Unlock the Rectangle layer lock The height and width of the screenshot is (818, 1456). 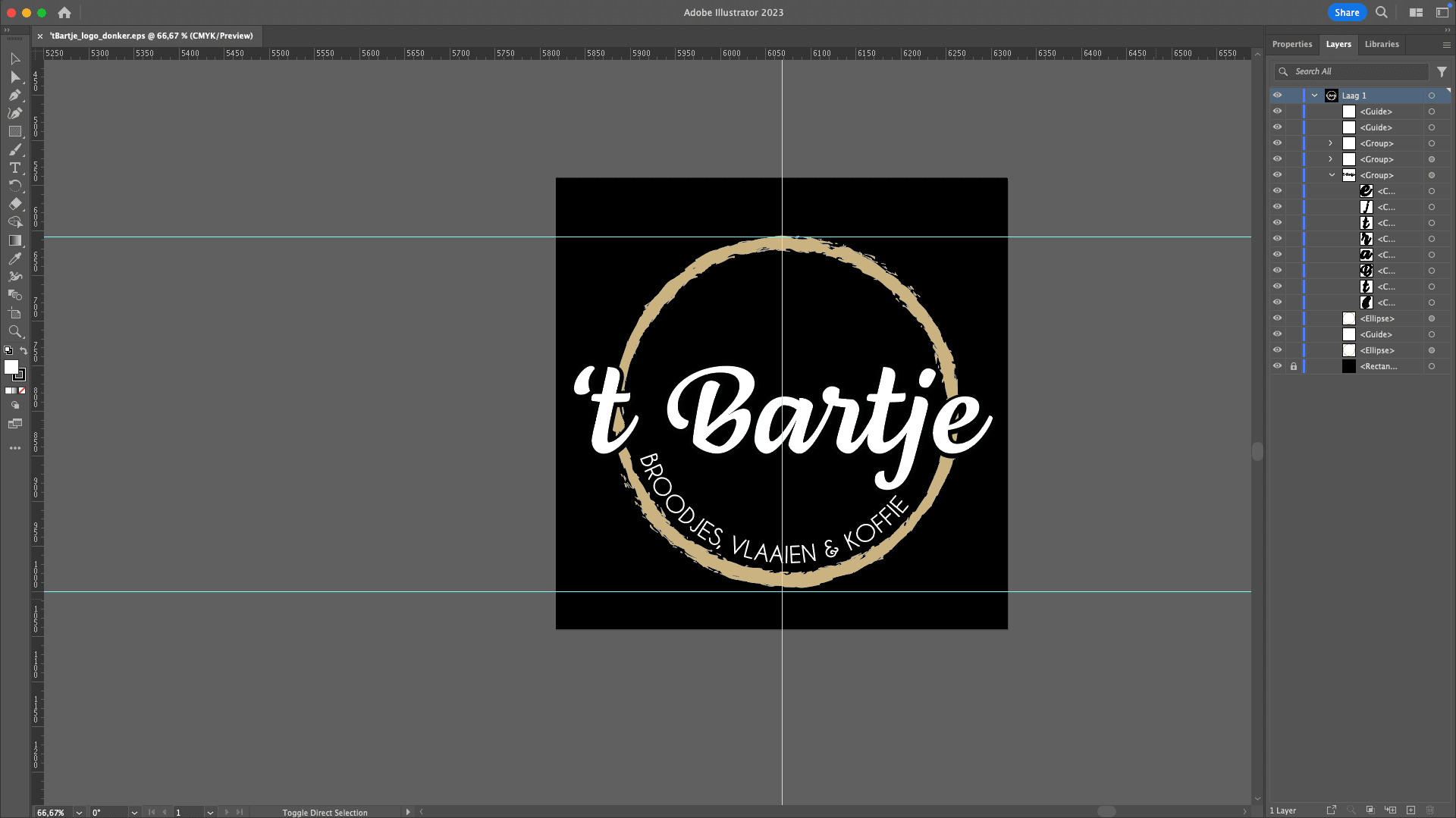(1294, 366)
